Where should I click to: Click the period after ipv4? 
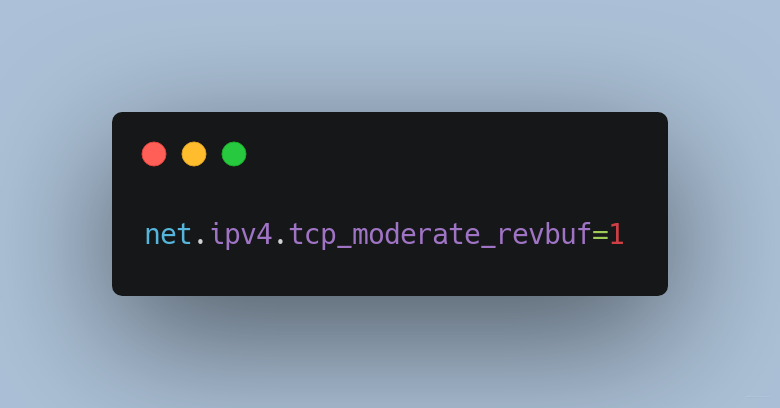281,241
